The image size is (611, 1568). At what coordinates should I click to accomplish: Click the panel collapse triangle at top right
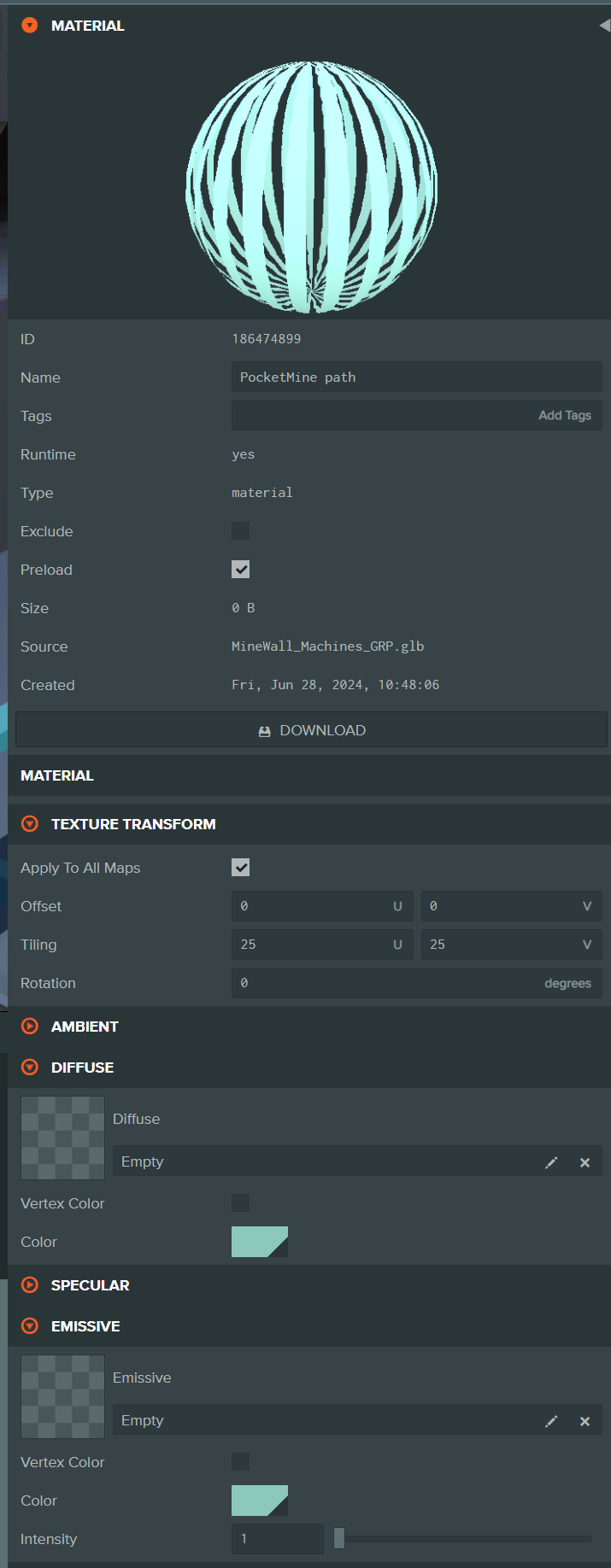pyautogui.click(x=604, y=26)
